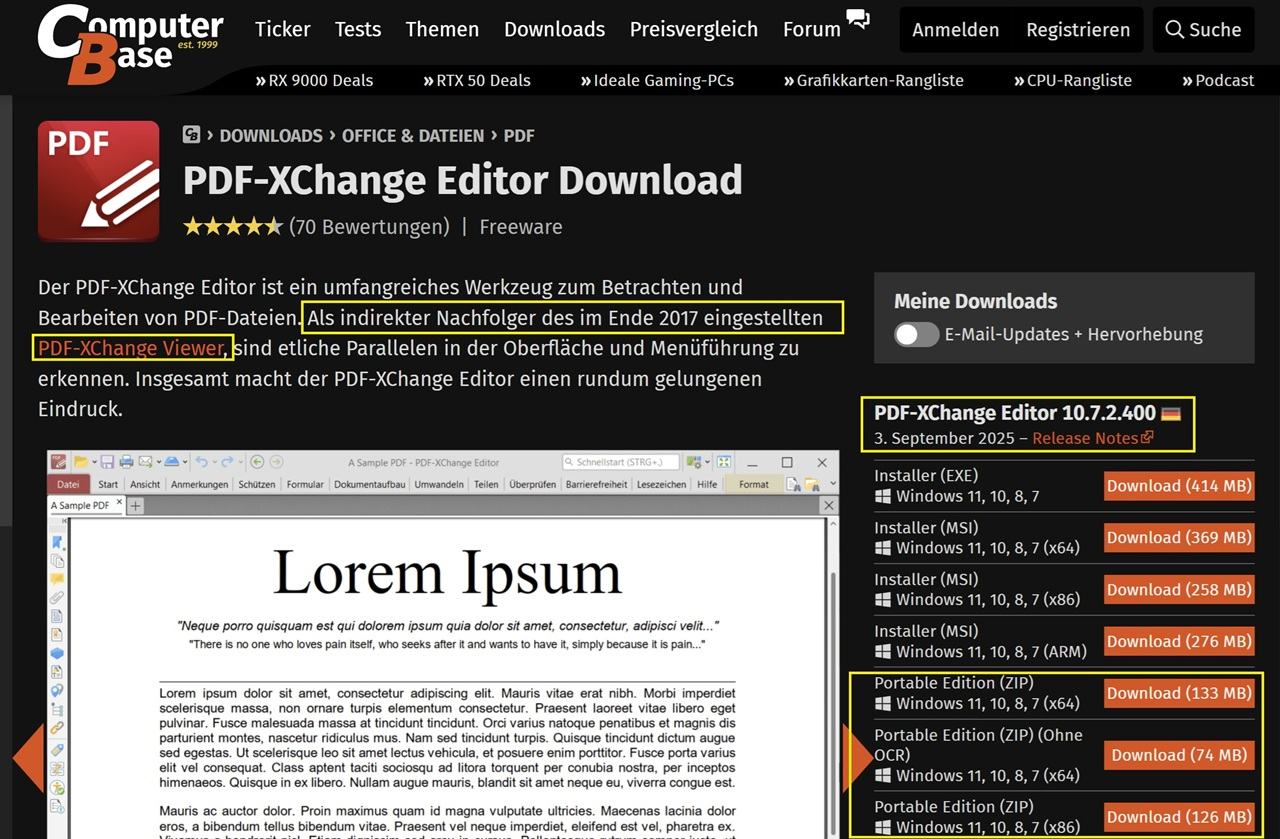Click Save disk icon in editor screenshot
Viewport: 1280px width, 839px height.
pyautogui.click(x=107, y=462)
